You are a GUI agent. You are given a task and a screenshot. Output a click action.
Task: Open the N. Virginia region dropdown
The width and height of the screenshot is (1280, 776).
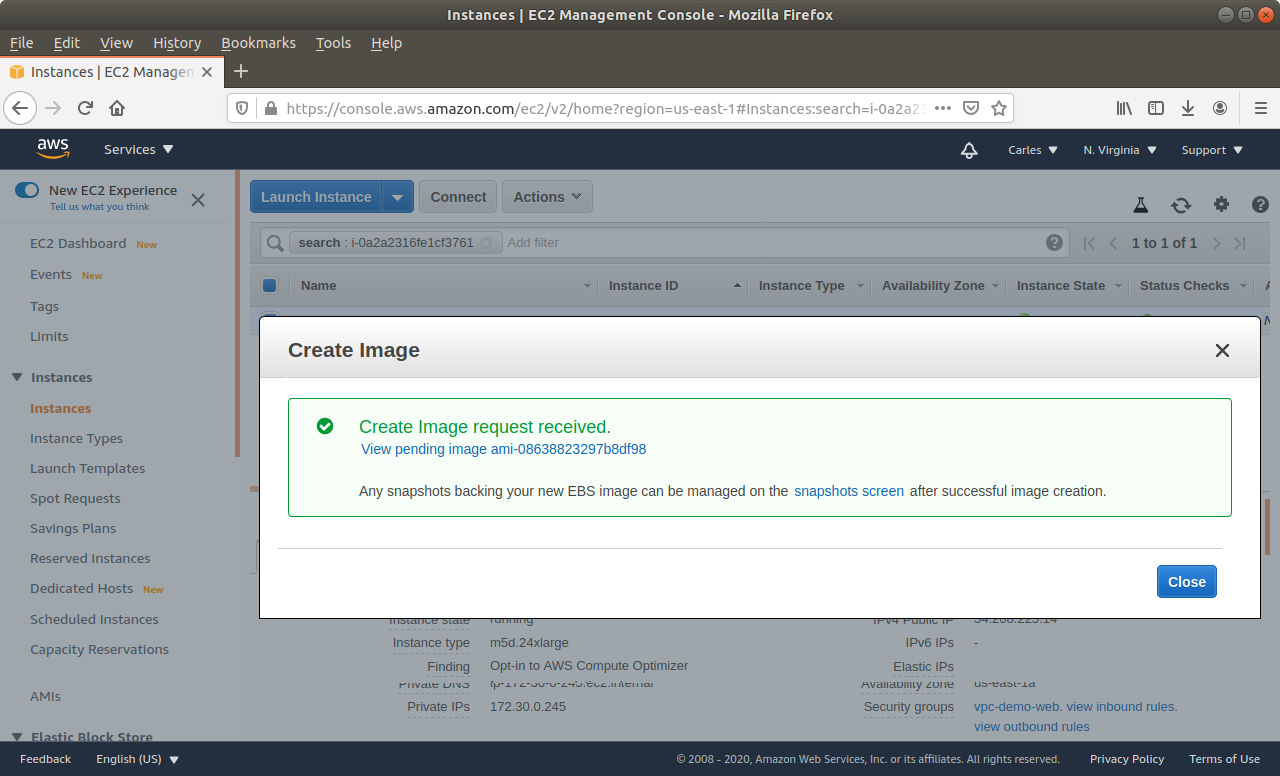(x=1119, y=150)
